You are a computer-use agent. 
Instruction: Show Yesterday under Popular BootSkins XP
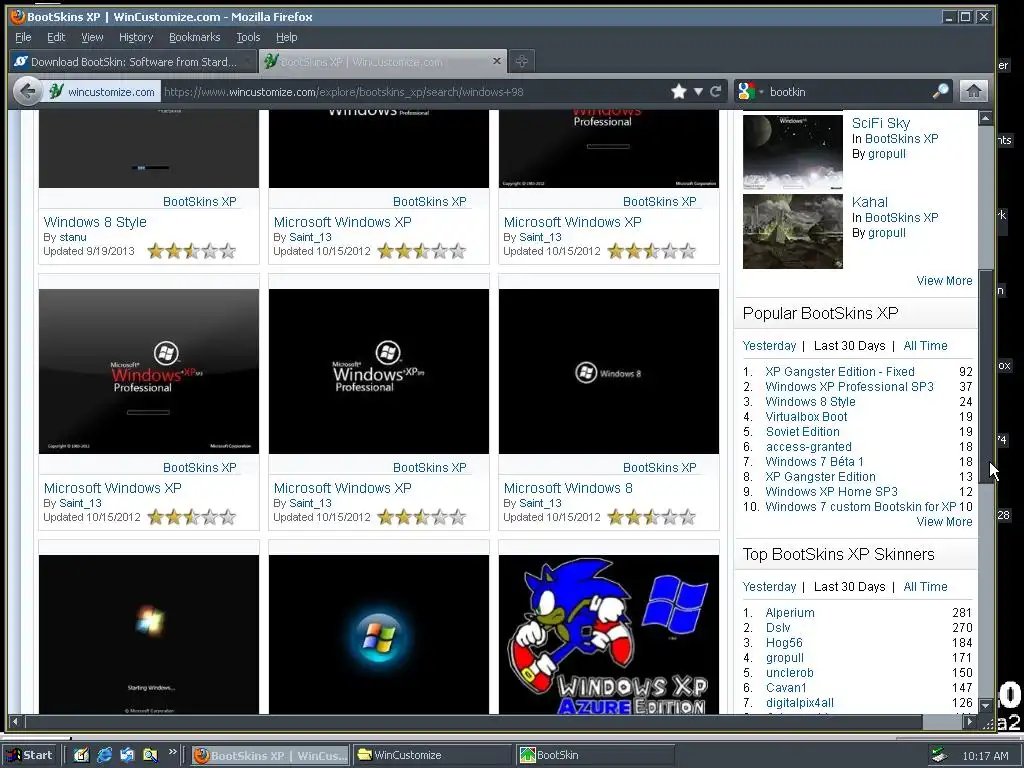(769, 345)
